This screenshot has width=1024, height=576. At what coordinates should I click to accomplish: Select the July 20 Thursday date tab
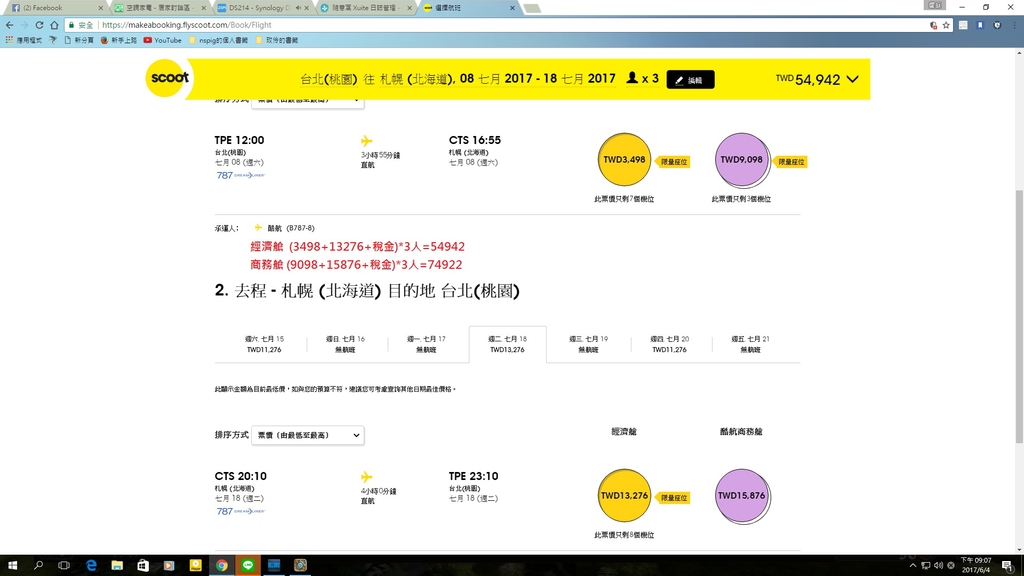coord(669,344)
